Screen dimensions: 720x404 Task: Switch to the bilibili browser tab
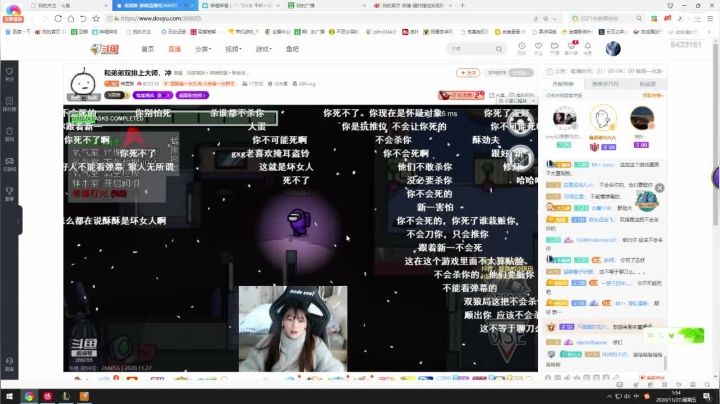[x=239, y=6]
